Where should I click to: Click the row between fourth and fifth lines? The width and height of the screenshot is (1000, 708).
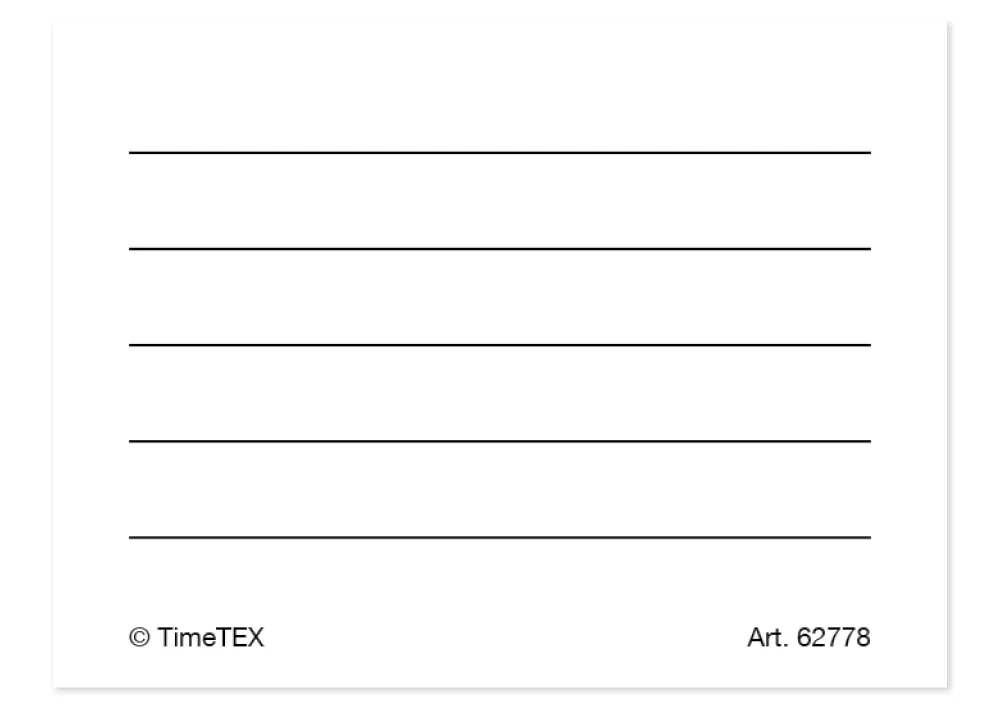(500, 489)
